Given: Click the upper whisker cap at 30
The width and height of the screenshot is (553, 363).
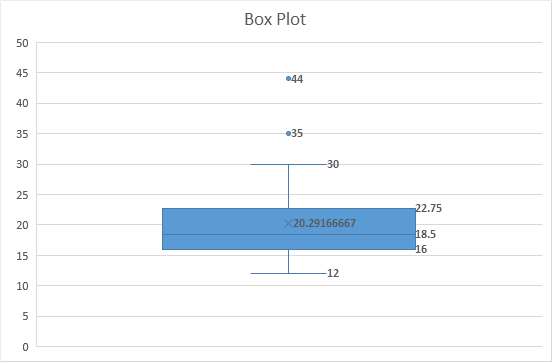Looking at the screenshot, I should click(288, 164).
